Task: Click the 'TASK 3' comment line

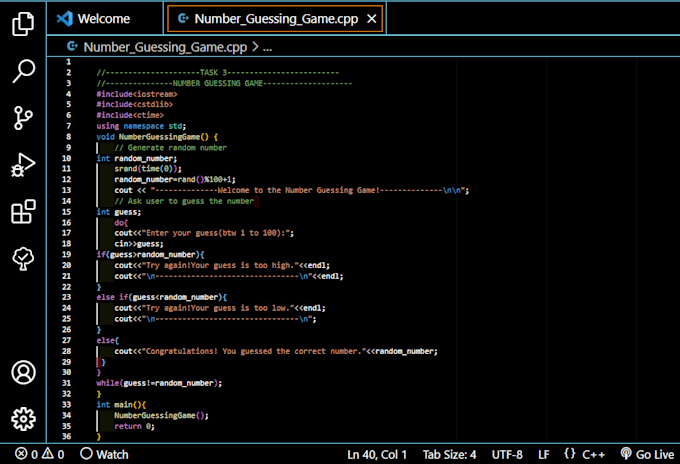Action: click(218, 73)
